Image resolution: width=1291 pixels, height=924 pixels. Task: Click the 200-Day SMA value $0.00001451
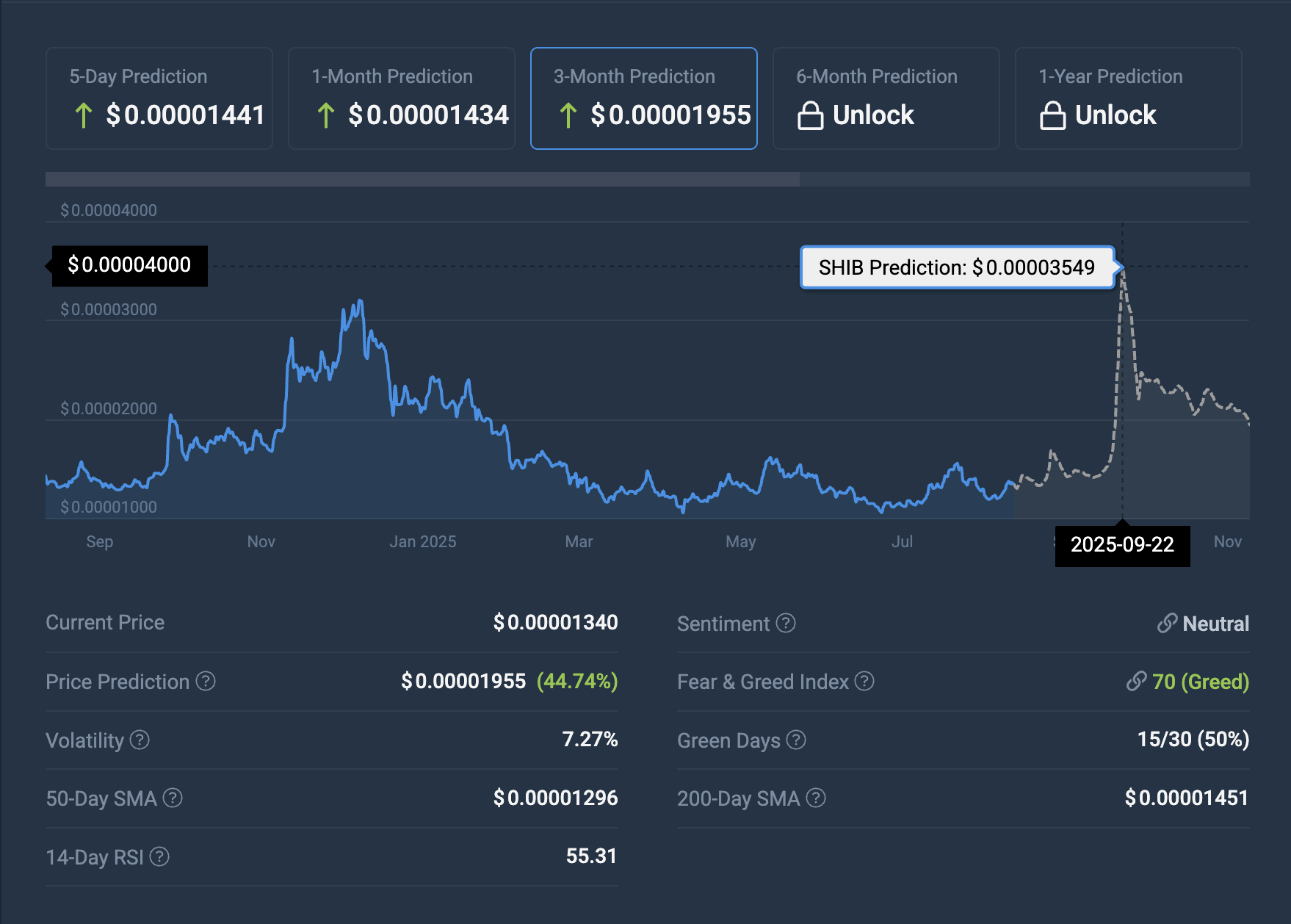(x=1187, y=798)
